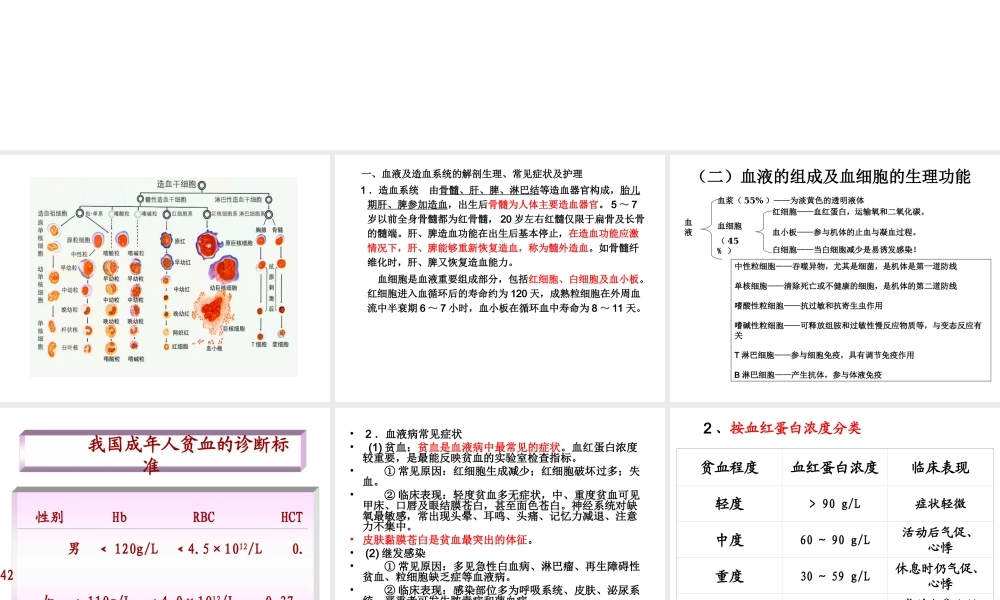The width and height of the screenshot is (1000, 600).
Task: Click the 嗜碱性粒细胞 line in the box
Action: tap(858, 330)
